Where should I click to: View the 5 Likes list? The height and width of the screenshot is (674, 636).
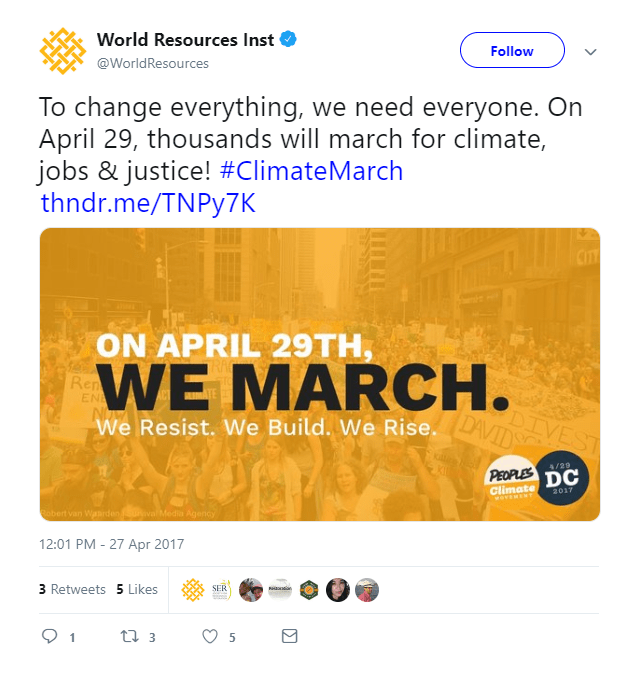point(137,589)
